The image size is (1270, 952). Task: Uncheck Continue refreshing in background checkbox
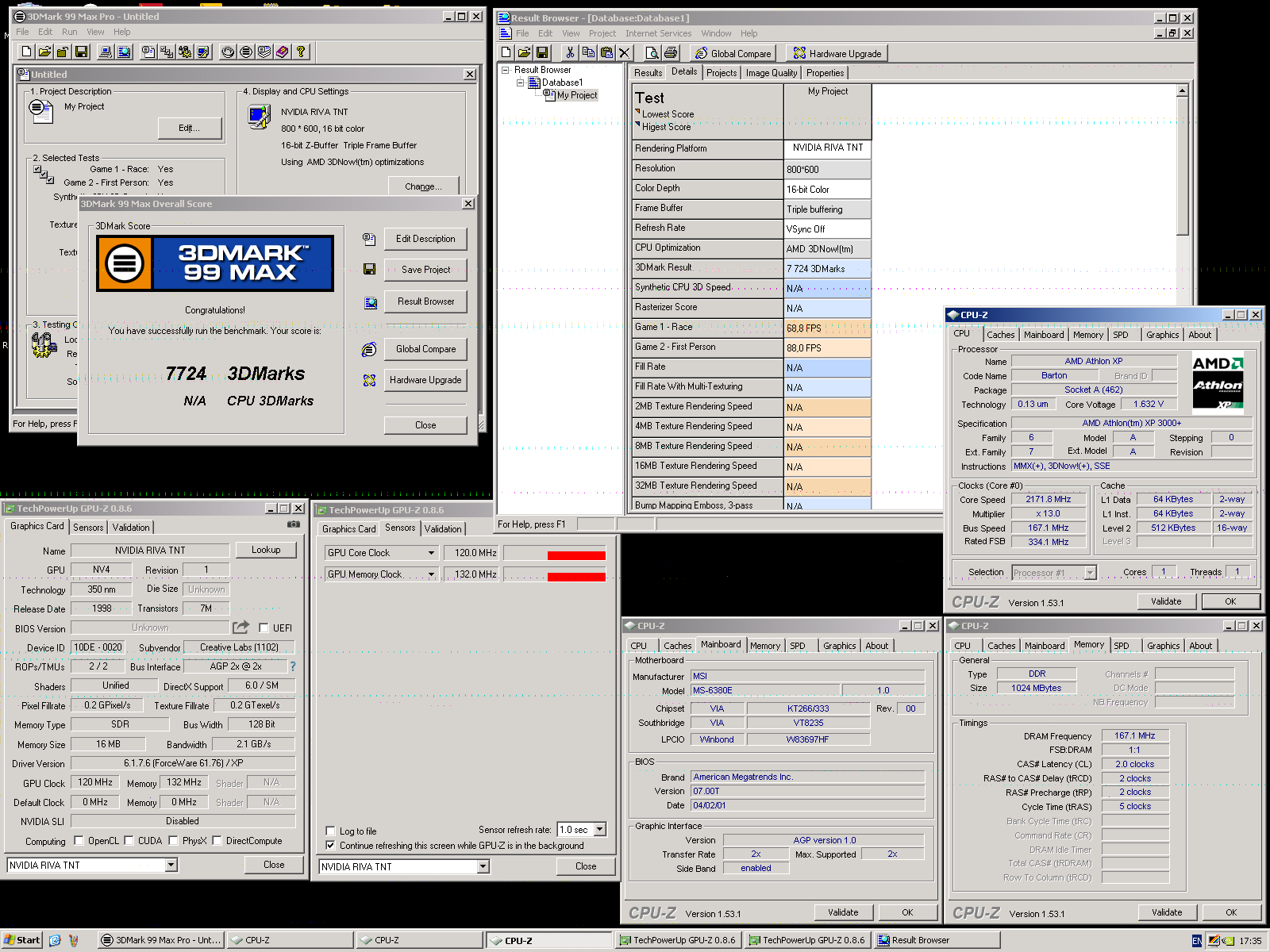(x=330, y=845)
